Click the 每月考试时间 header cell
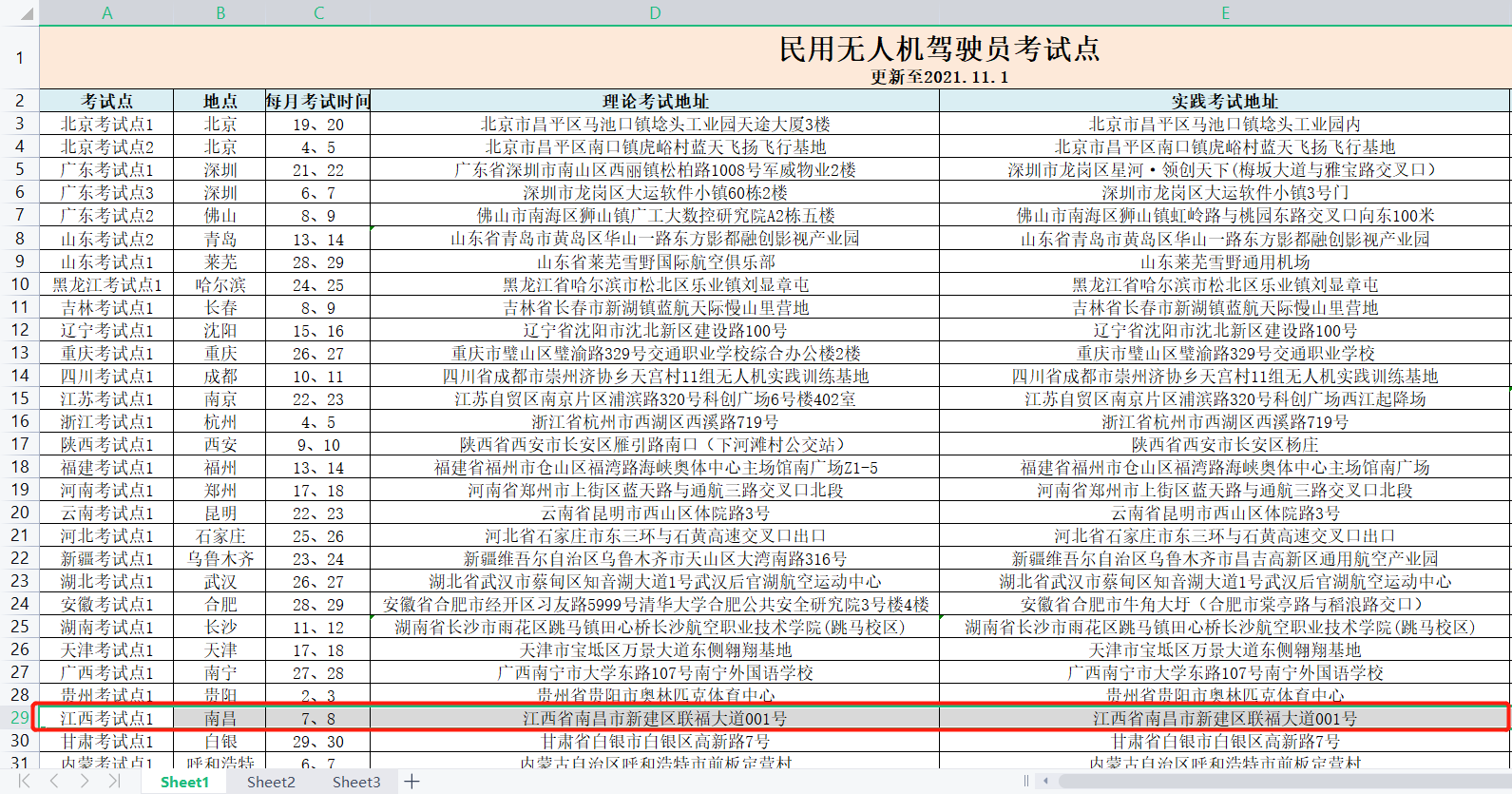 (317, 101)
